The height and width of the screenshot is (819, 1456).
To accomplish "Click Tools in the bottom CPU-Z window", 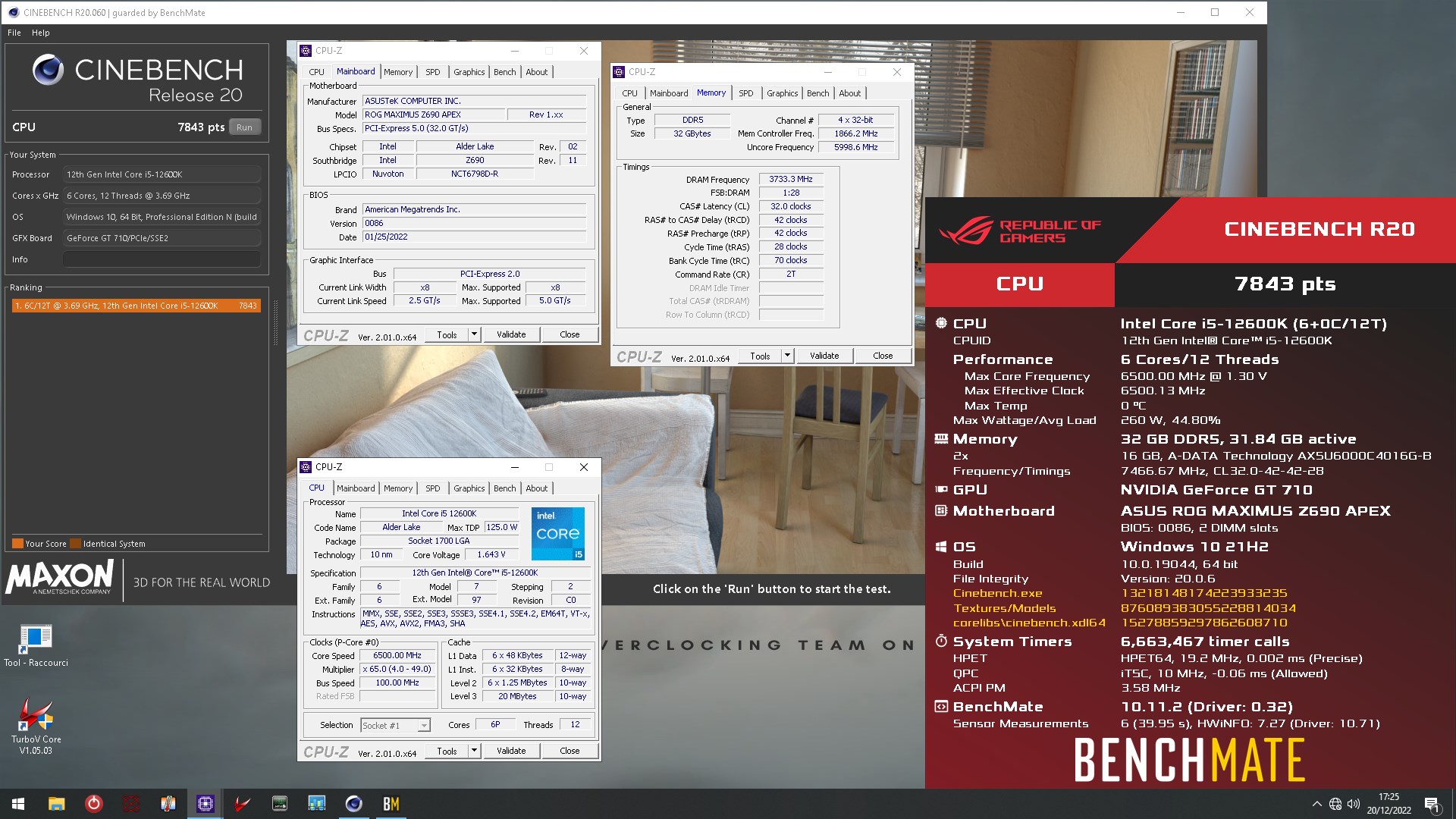I will [x=447, y=751].
